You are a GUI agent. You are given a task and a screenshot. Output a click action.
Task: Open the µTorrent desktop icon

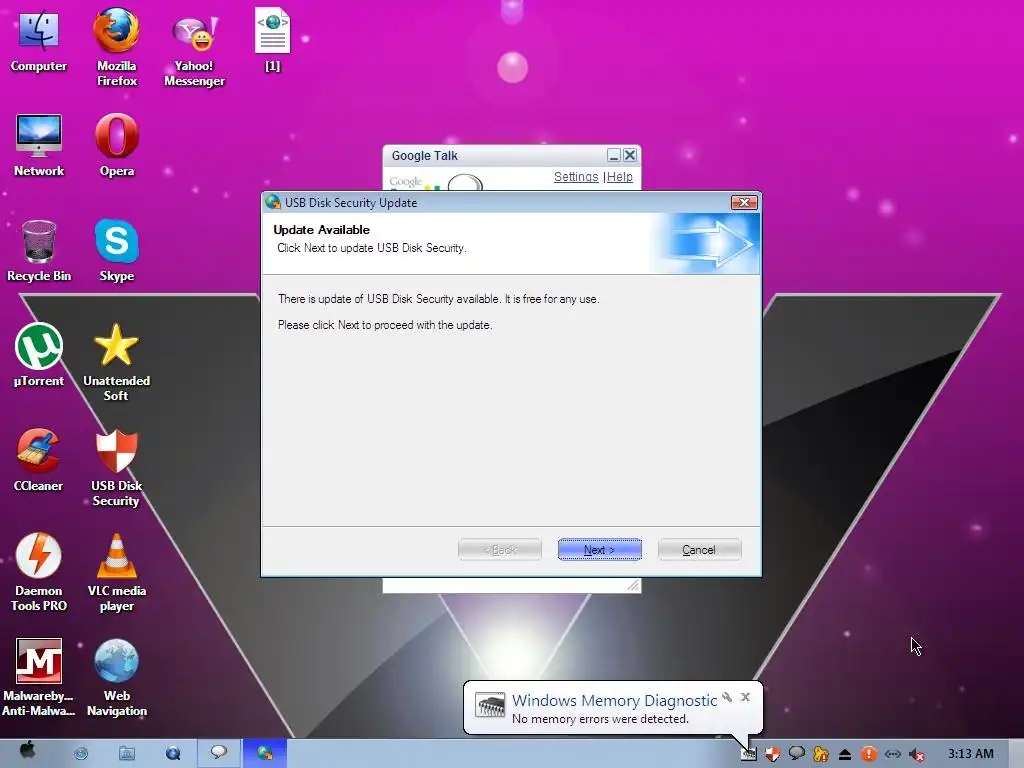tap(39, 355)
